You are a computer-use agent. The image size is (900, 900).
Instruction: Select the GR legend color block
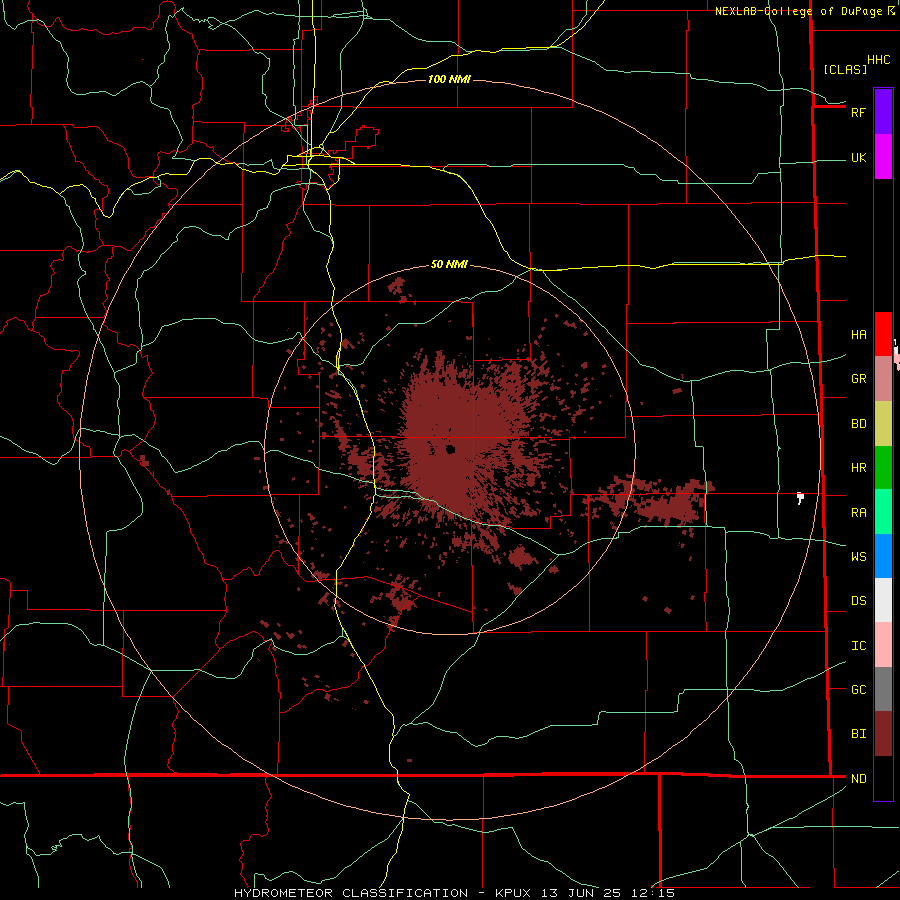tap(883, 379)
